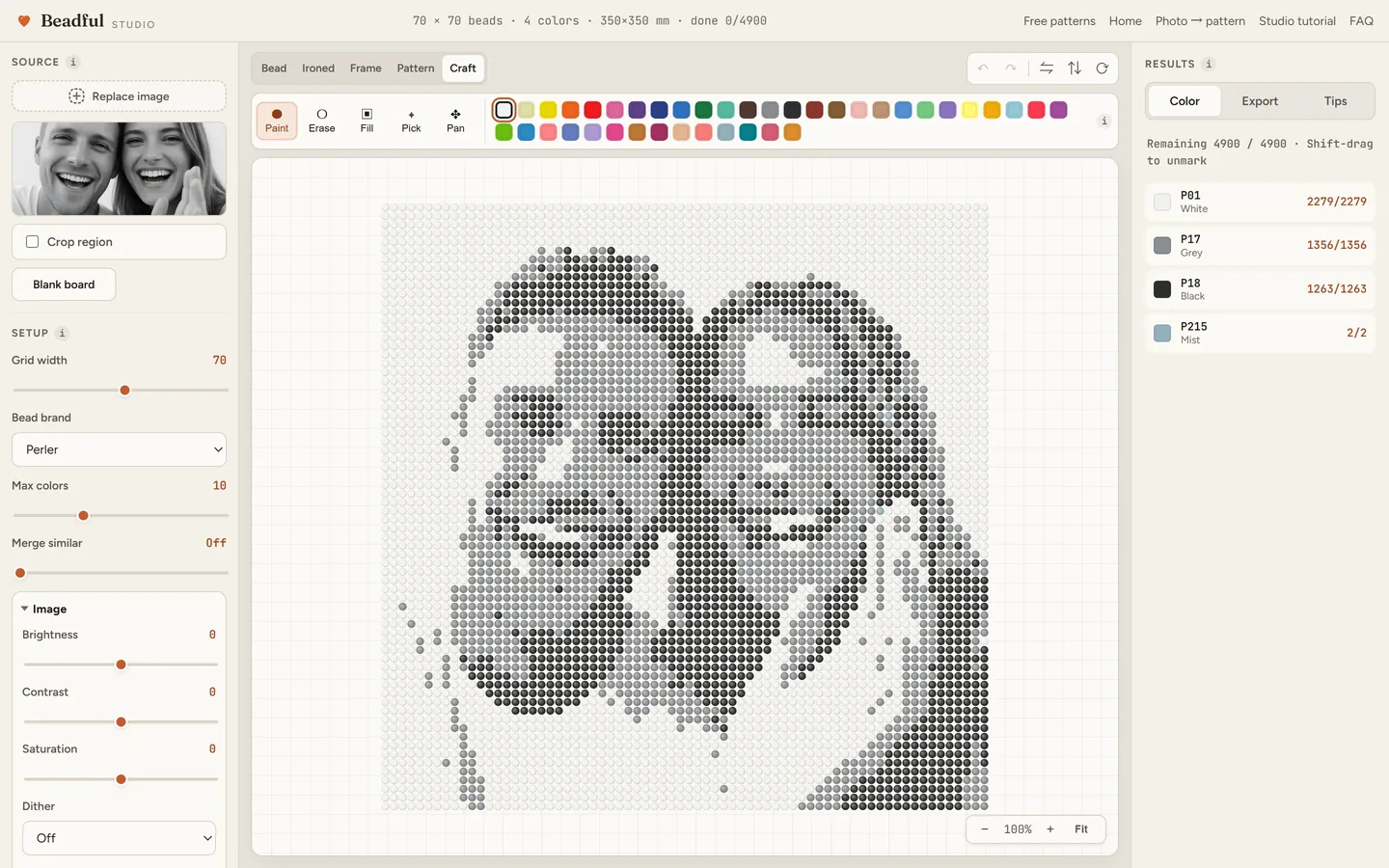The image size is (1389, 868).
Task: Open the Pattern view tab
Action: pos(416,68)
